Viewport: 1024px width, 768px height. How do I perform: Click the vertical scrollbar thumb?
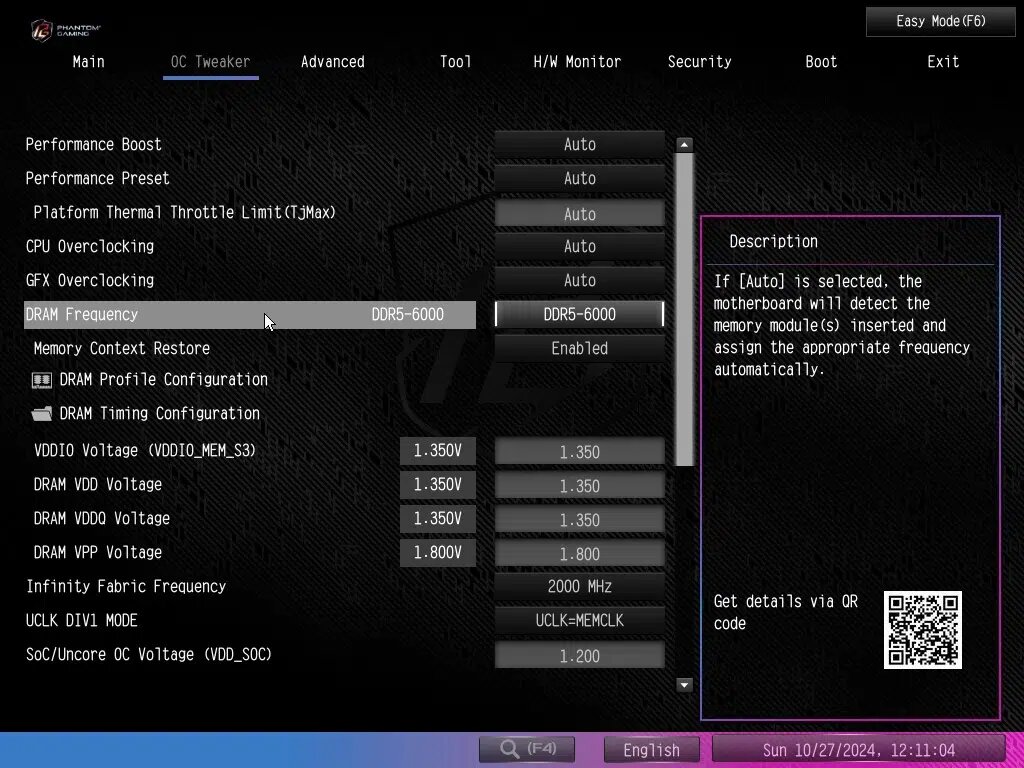click(684, 309)
